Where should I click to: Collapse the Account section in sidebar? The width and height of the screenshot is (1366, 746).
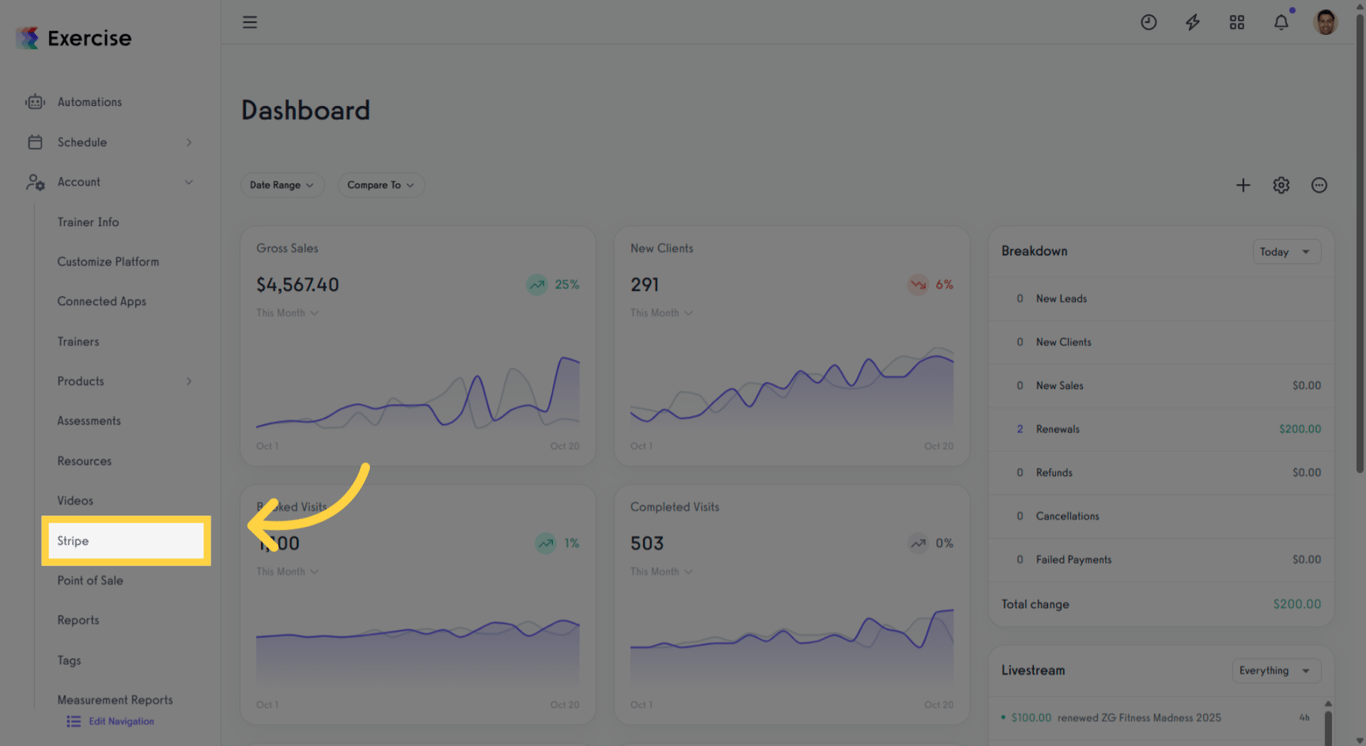(x=189, y=182)
